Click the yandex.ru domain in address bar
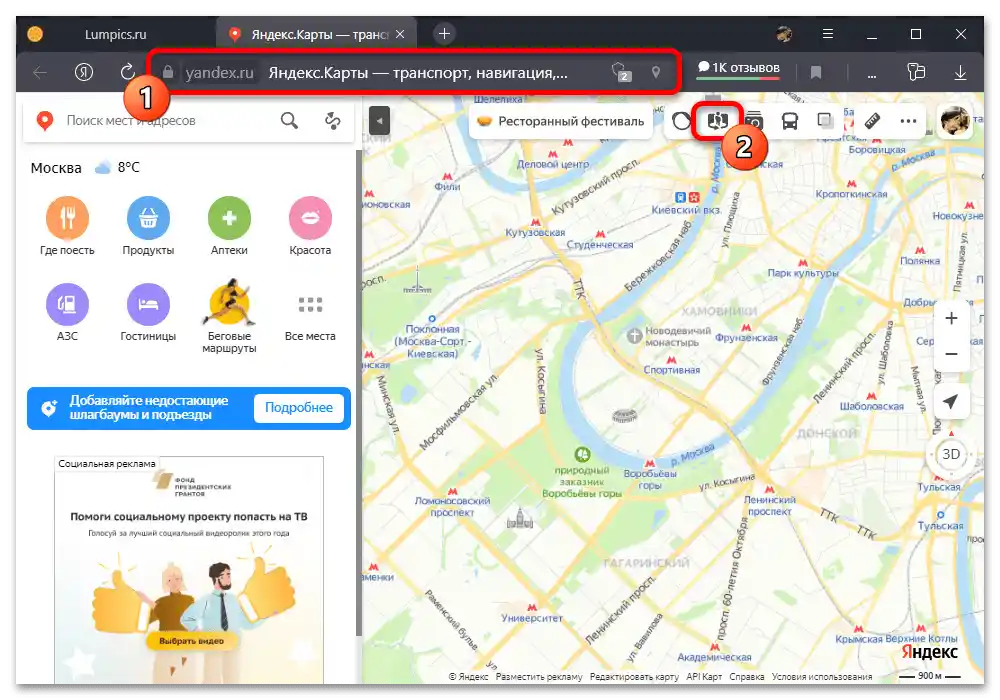 (x=219, y=73)
